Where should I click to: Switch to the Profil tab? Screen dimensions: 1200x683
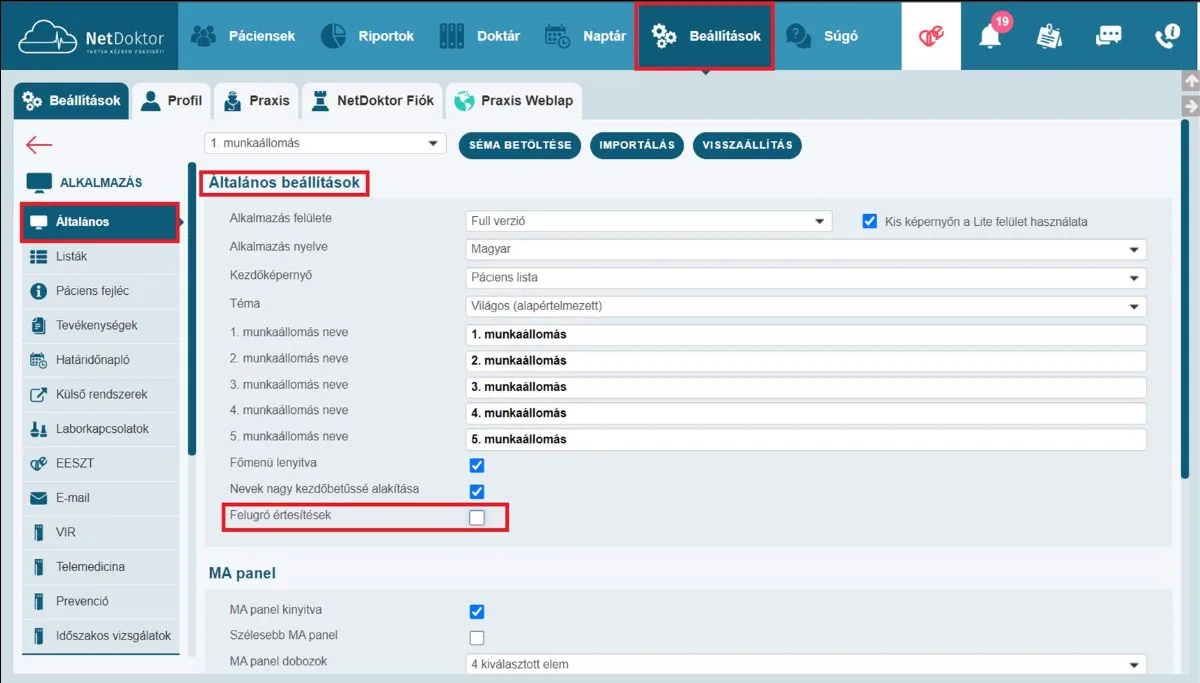(171, 101)
